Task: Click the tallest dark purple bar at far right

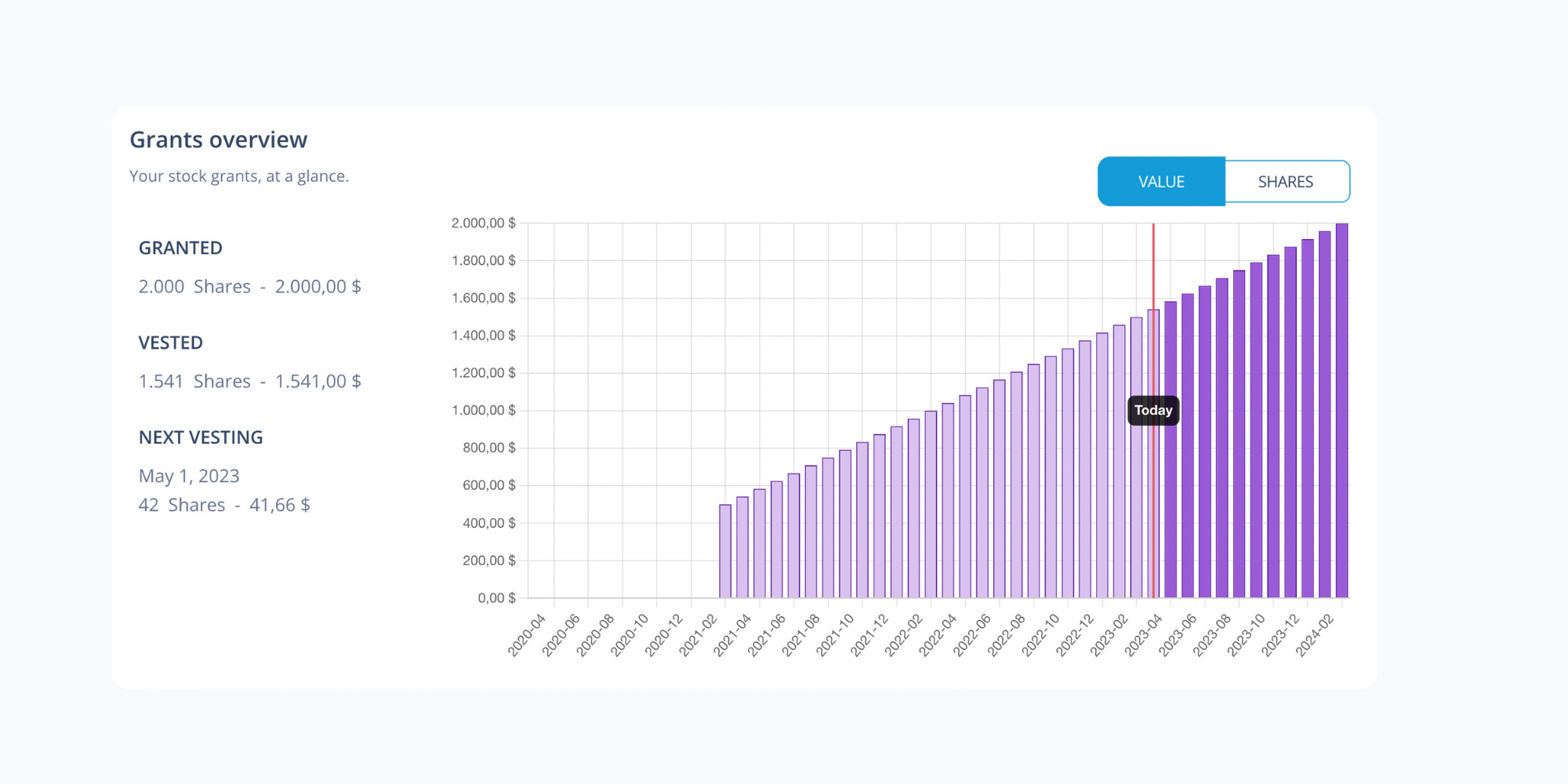Action: (1342, 411)
